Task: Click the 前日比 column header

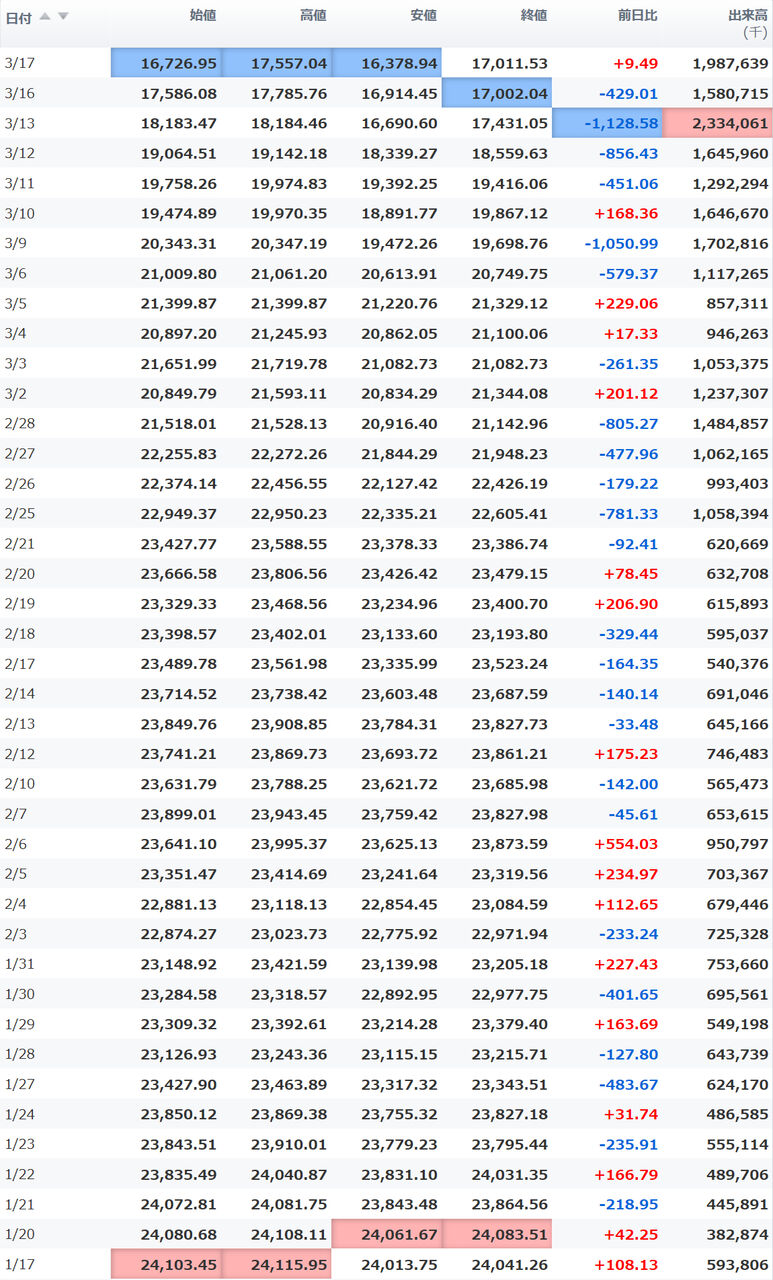Action: 637,15
